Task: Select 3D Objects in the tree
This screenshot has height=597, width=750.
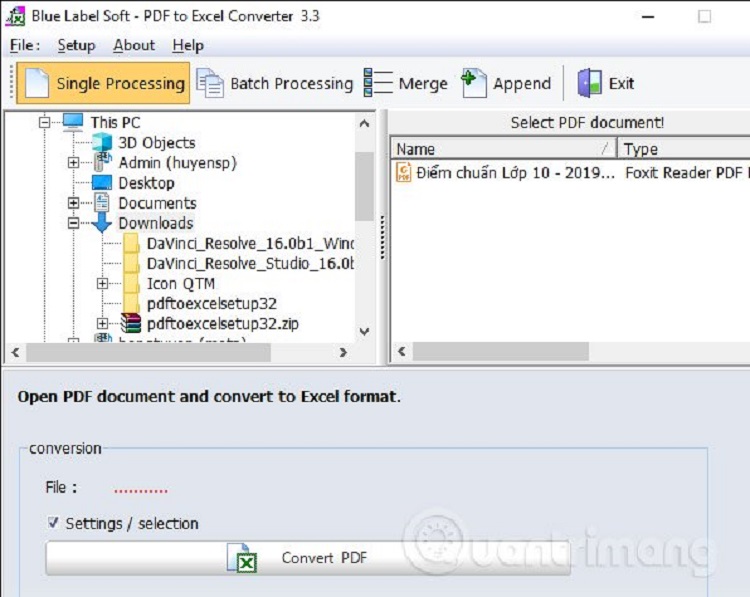Action: coord(157,143)
